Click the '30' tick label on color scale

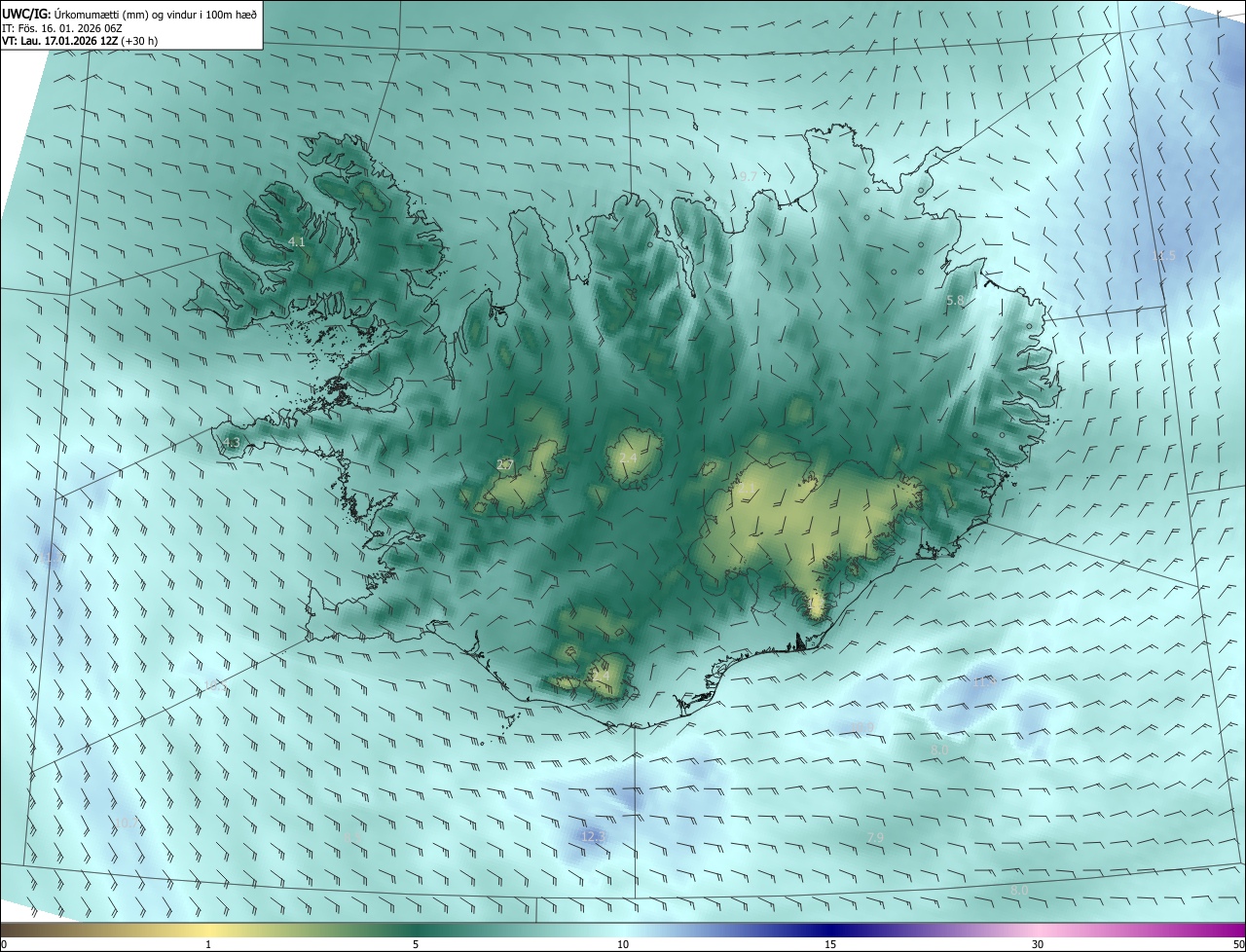coord(1038,944)
